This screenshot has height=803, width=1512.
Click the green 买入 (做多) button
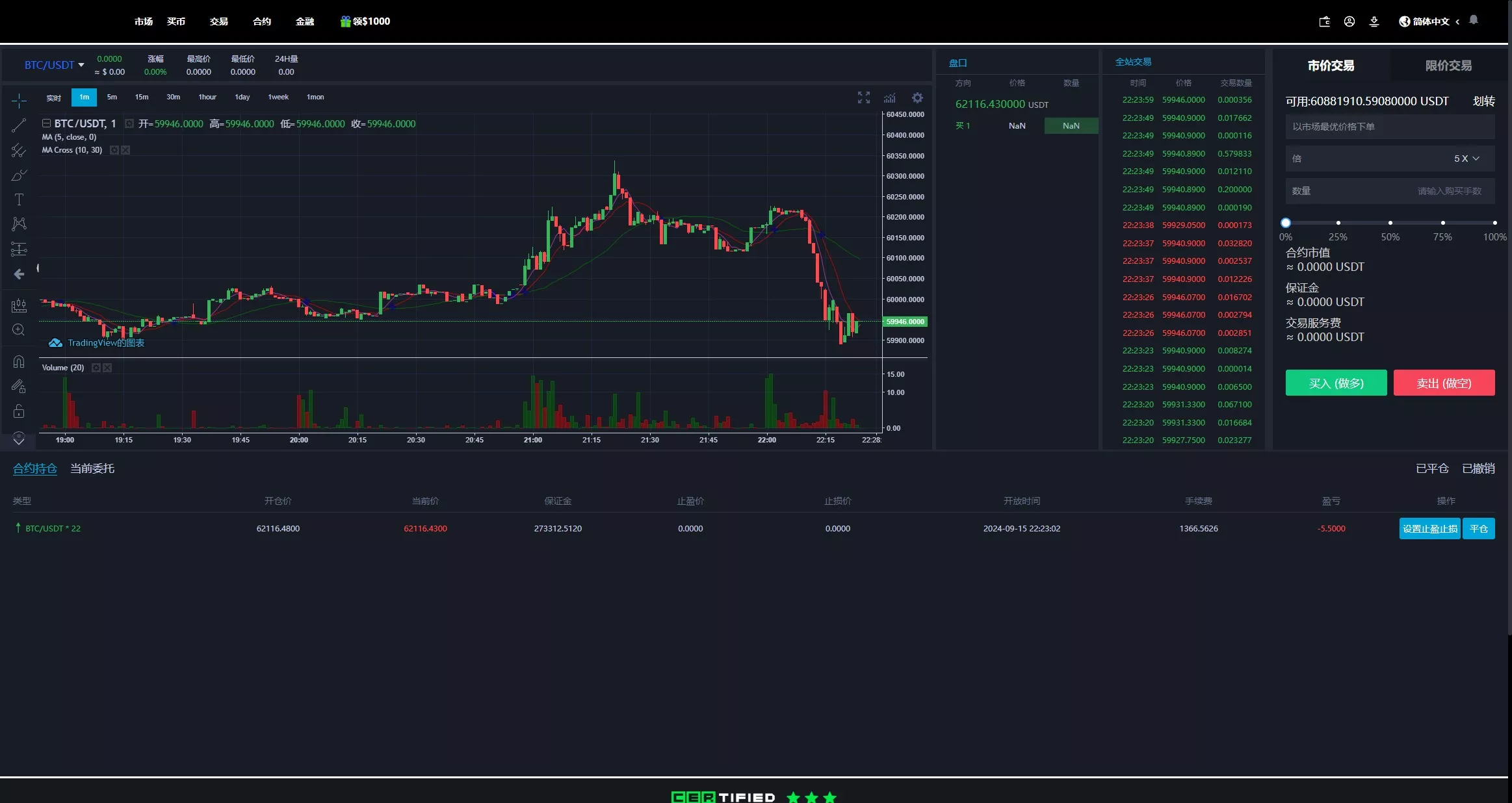[x=1336, y=383]
